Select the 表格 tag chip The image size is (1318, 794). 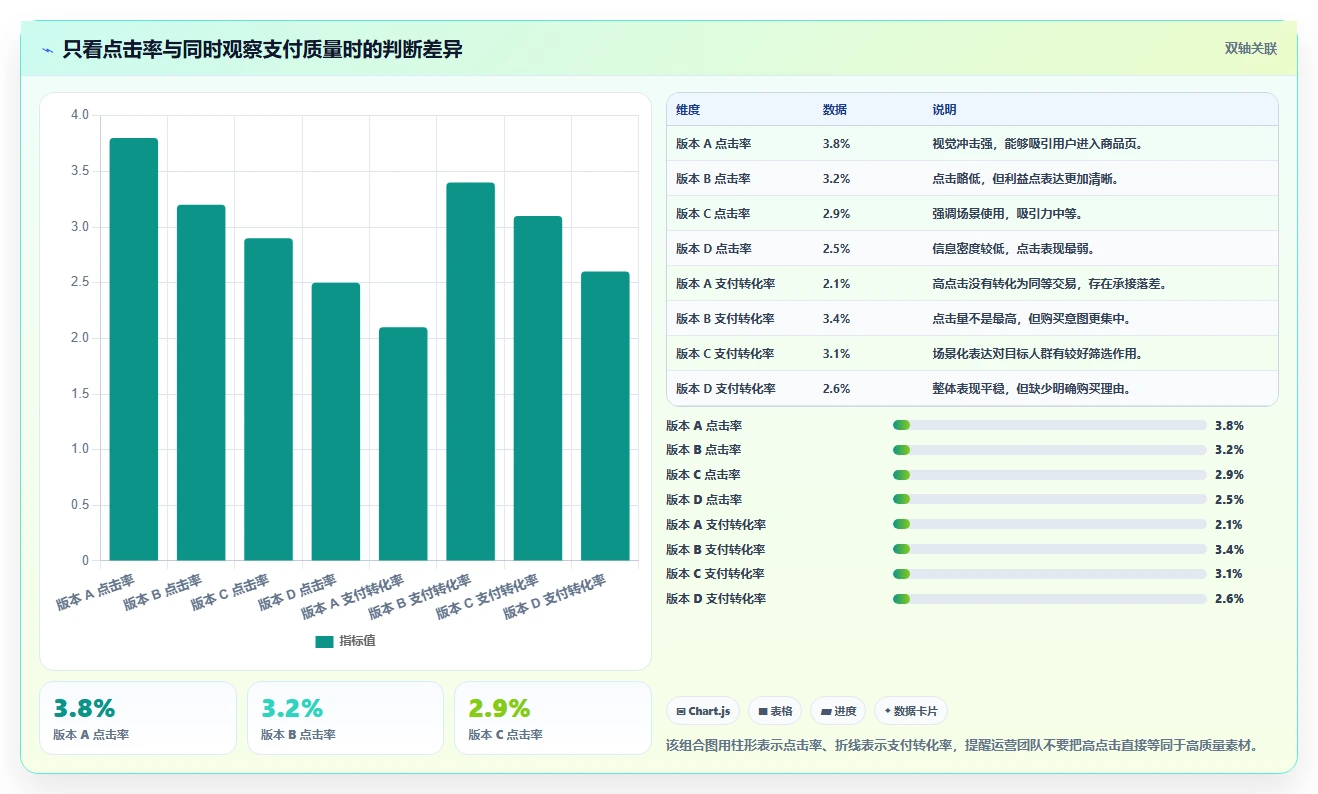776,711
